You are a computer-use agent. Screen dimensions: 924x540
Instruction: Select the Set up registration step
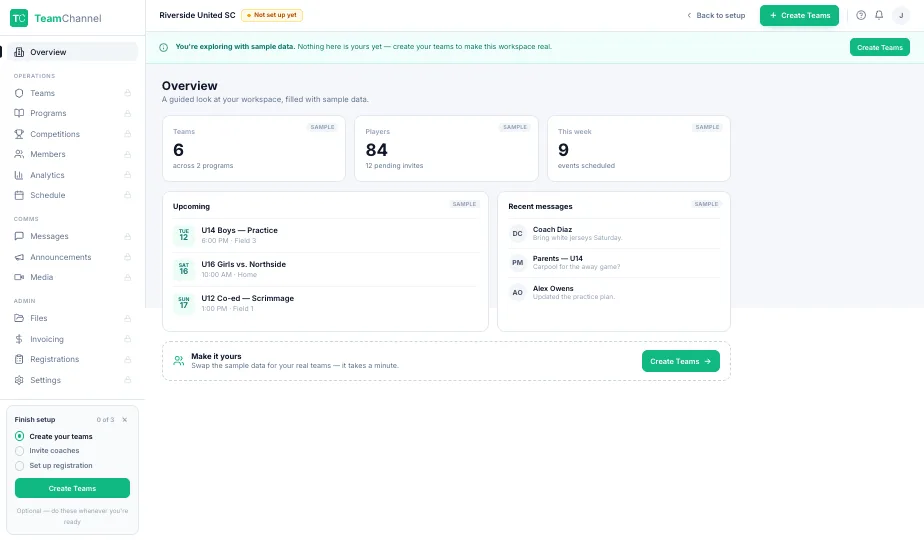(54, 465)
